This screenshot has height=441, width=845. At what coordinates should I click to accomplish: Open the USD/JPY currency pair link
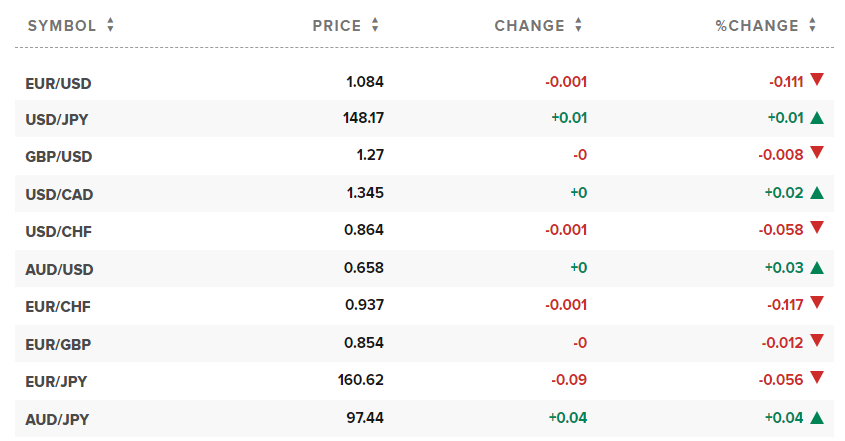coord(58,119)
